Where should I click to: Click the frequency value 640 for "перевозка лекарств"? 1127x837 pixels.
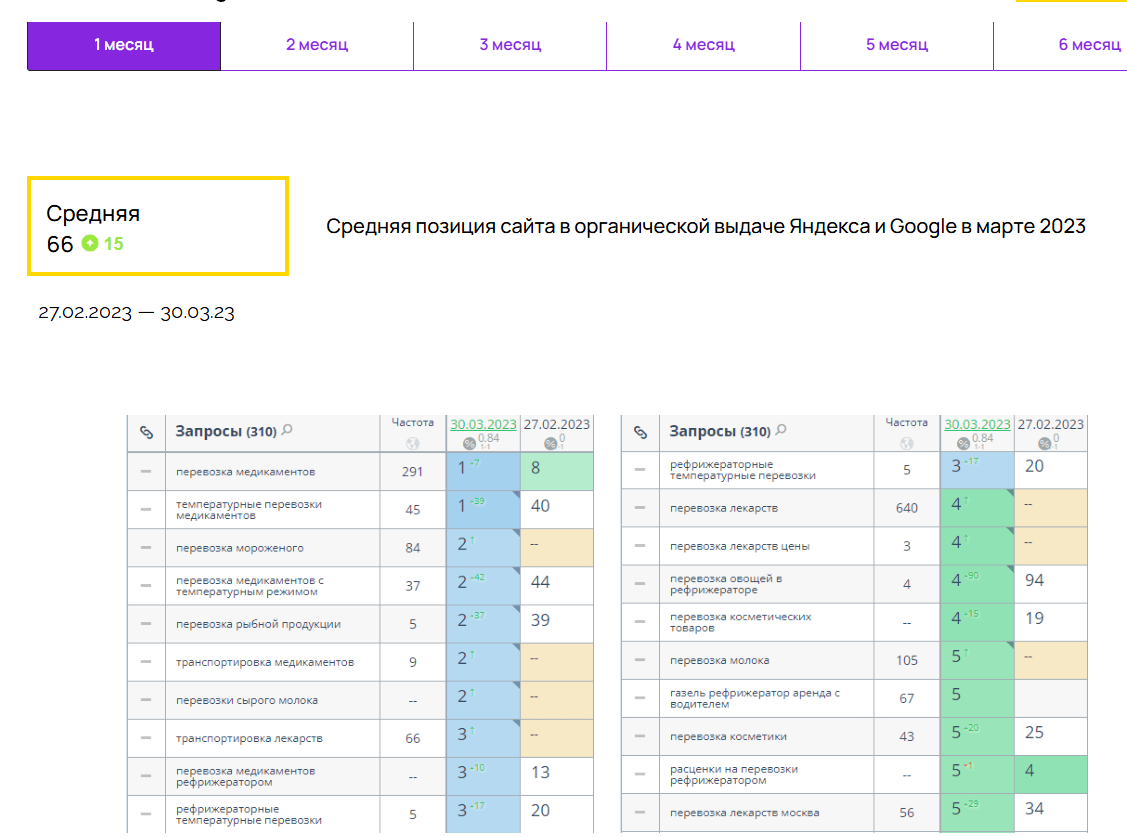pos(906,508)
